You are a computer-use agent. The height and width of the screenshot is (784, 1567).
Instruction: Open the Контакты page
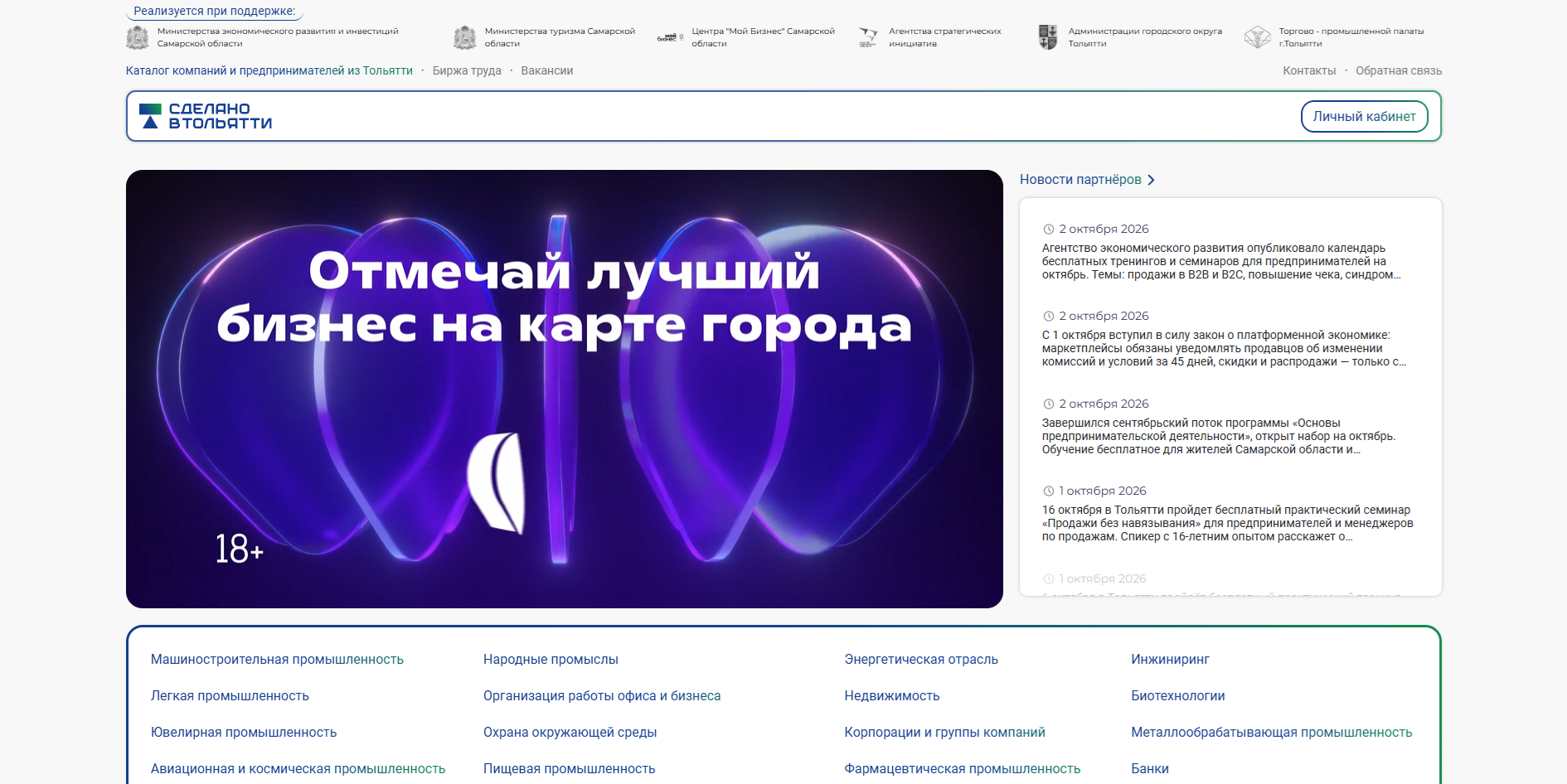tap(1309, 70)
